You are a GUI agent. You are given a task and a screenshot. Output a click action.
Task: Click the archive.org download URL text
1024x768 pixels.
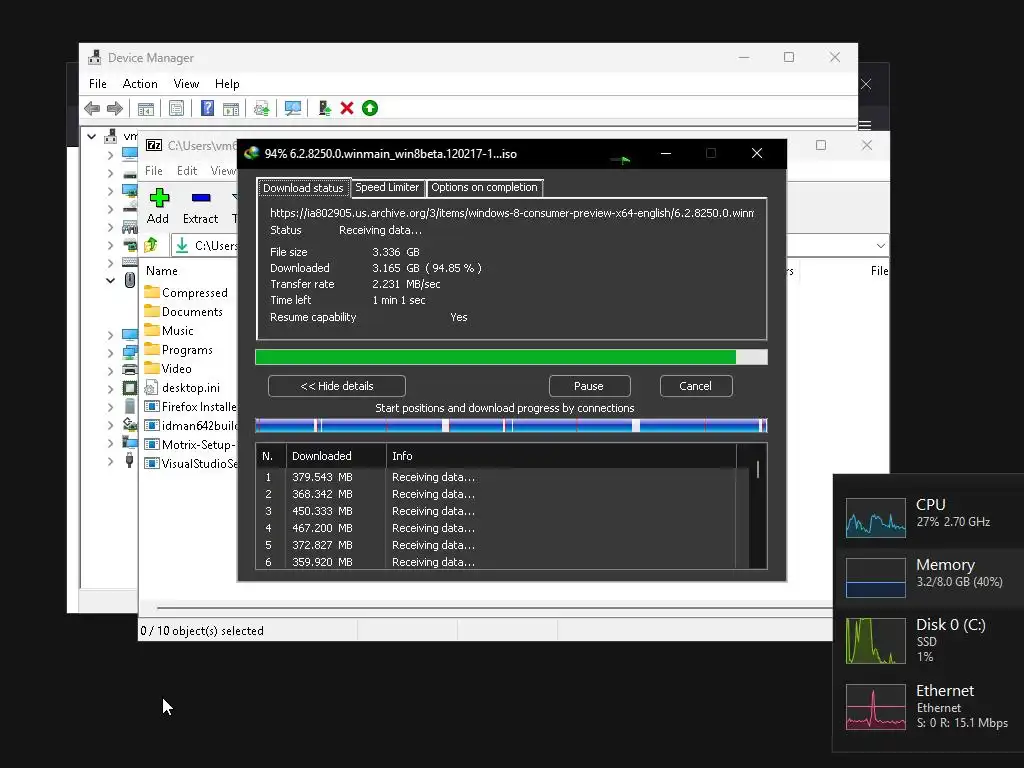click(x=511, y=213)
